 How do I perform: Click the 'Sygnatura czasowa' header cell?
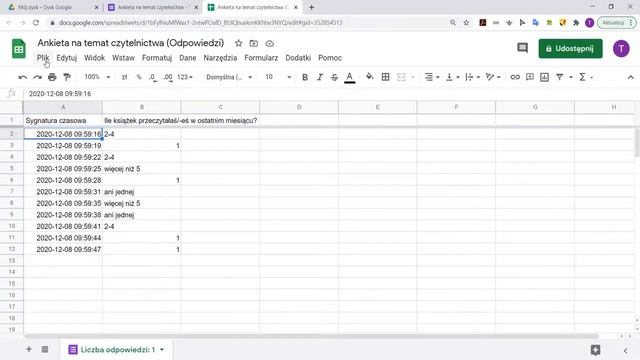[x=63, y=120]
